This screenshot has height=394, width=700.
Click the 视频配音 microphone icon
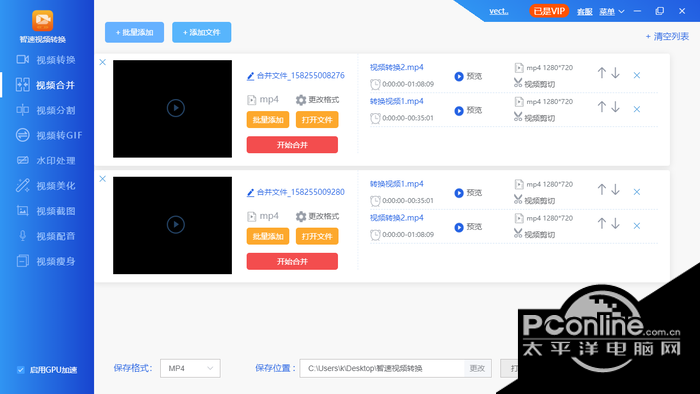22,236
